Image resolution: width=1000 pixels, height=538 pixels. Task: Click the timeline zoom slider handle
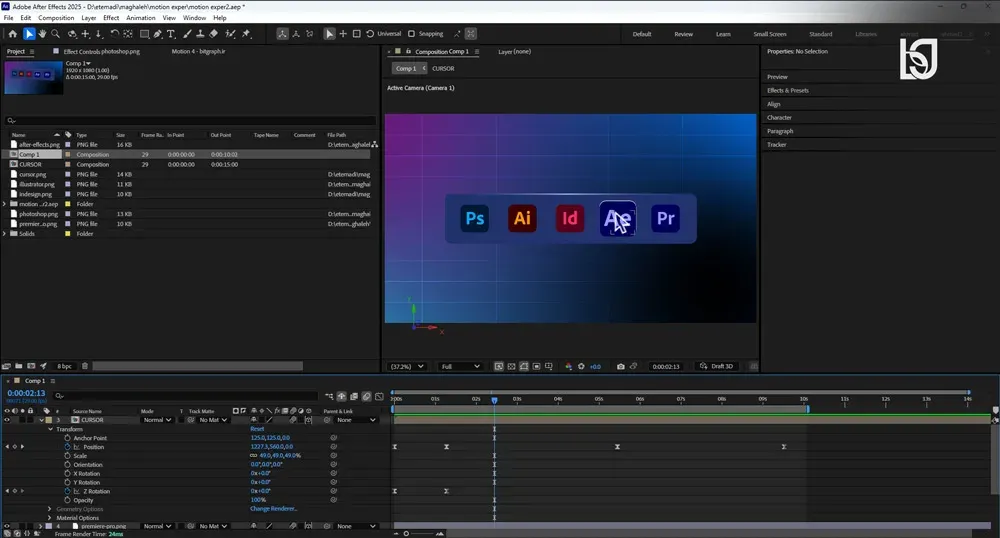(x=406, y=534)
